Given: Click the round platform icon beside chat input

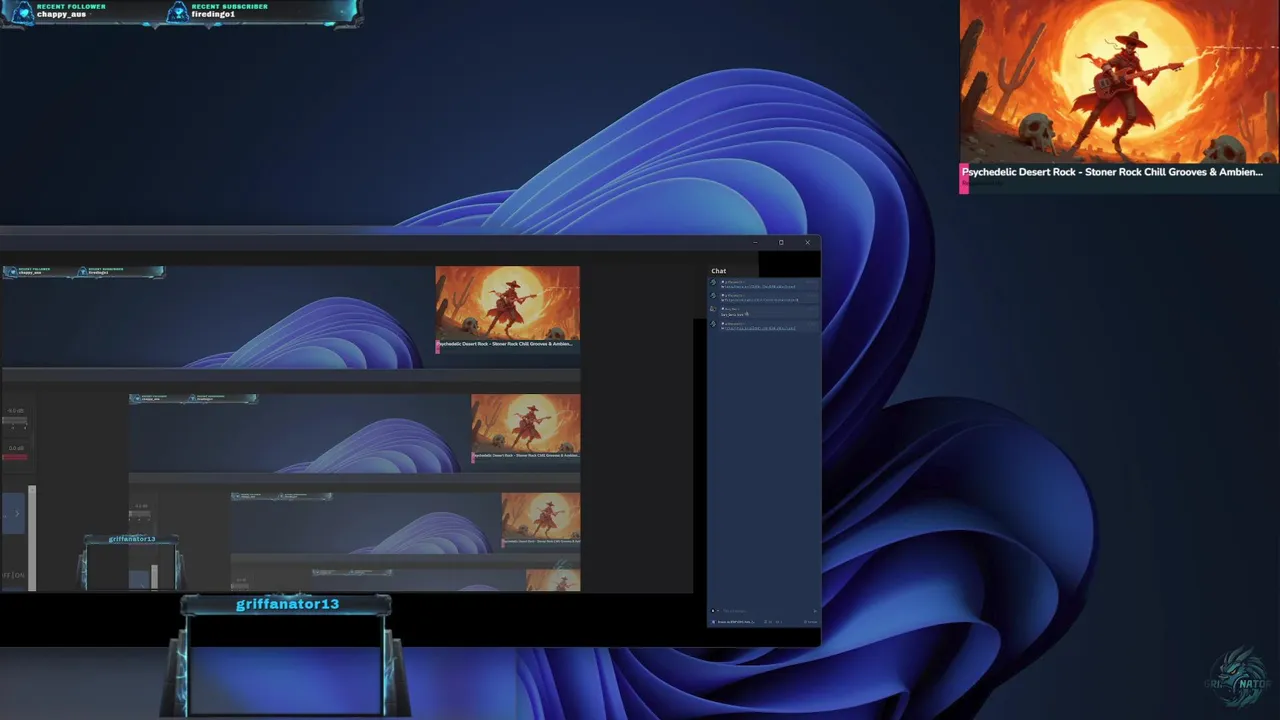Looking at the screenshot, I should coord(713,611).
